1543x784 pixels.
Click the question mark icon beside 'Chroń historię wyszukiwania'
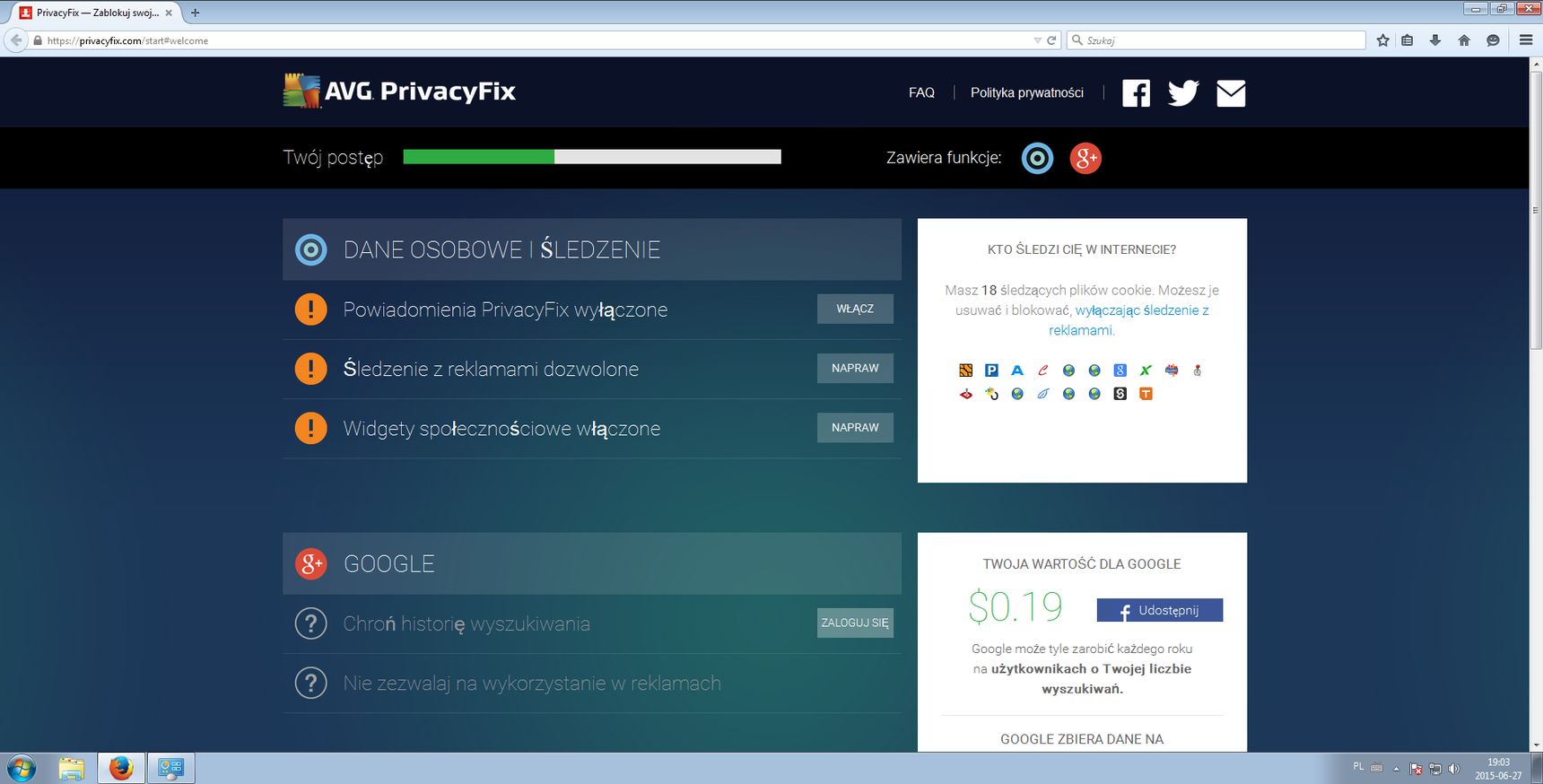click(310, 623)
